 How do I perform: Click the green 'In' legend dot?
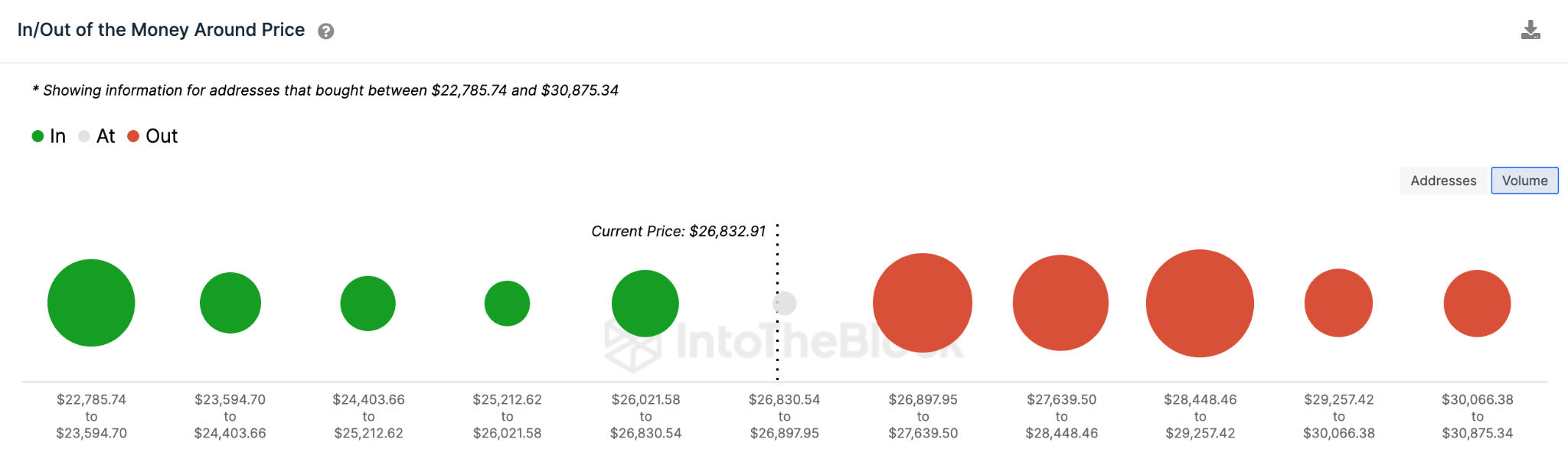(x=36, y=135)
